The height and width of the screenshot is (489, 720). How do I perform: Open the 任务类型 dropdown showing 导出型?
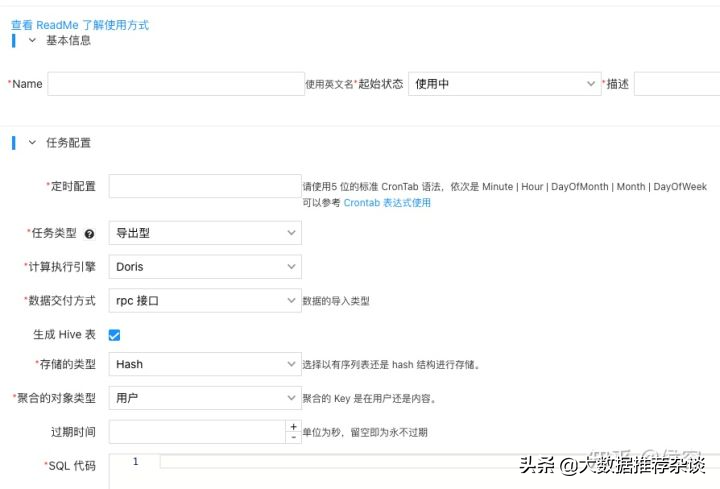tap(205, 233)
